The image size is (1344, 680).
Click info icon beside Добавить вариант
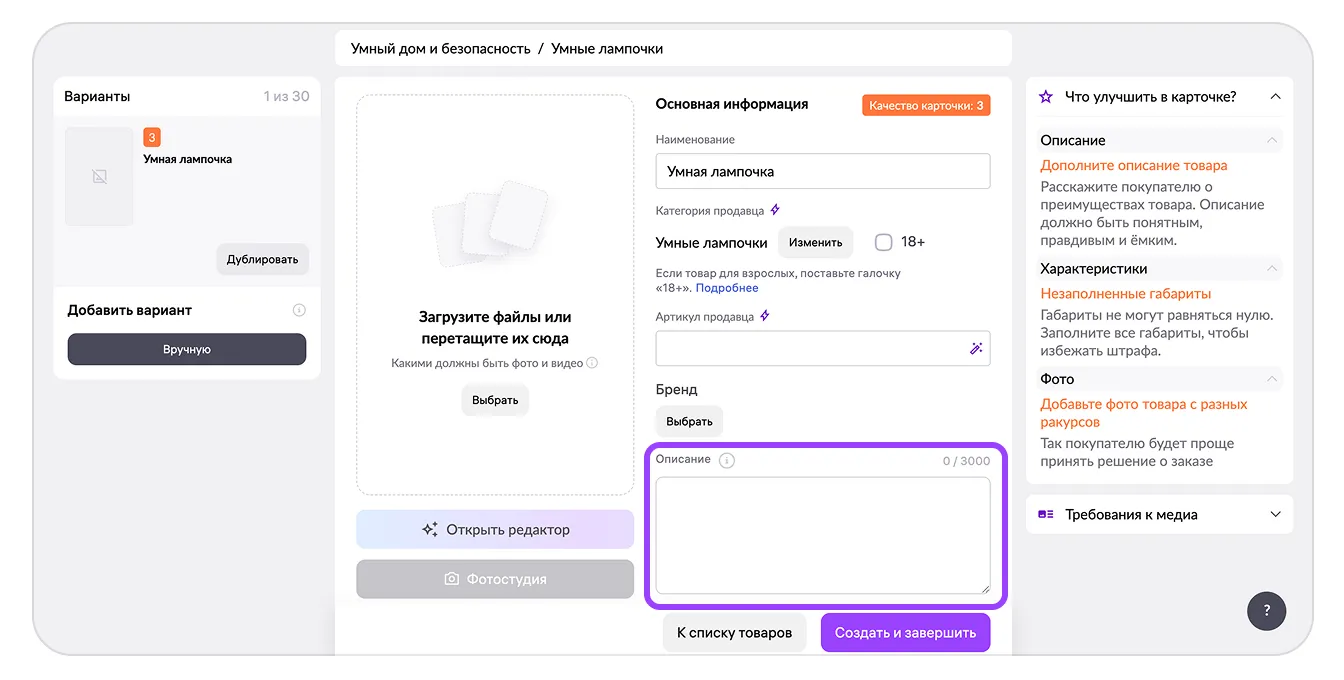pos(299,311)
